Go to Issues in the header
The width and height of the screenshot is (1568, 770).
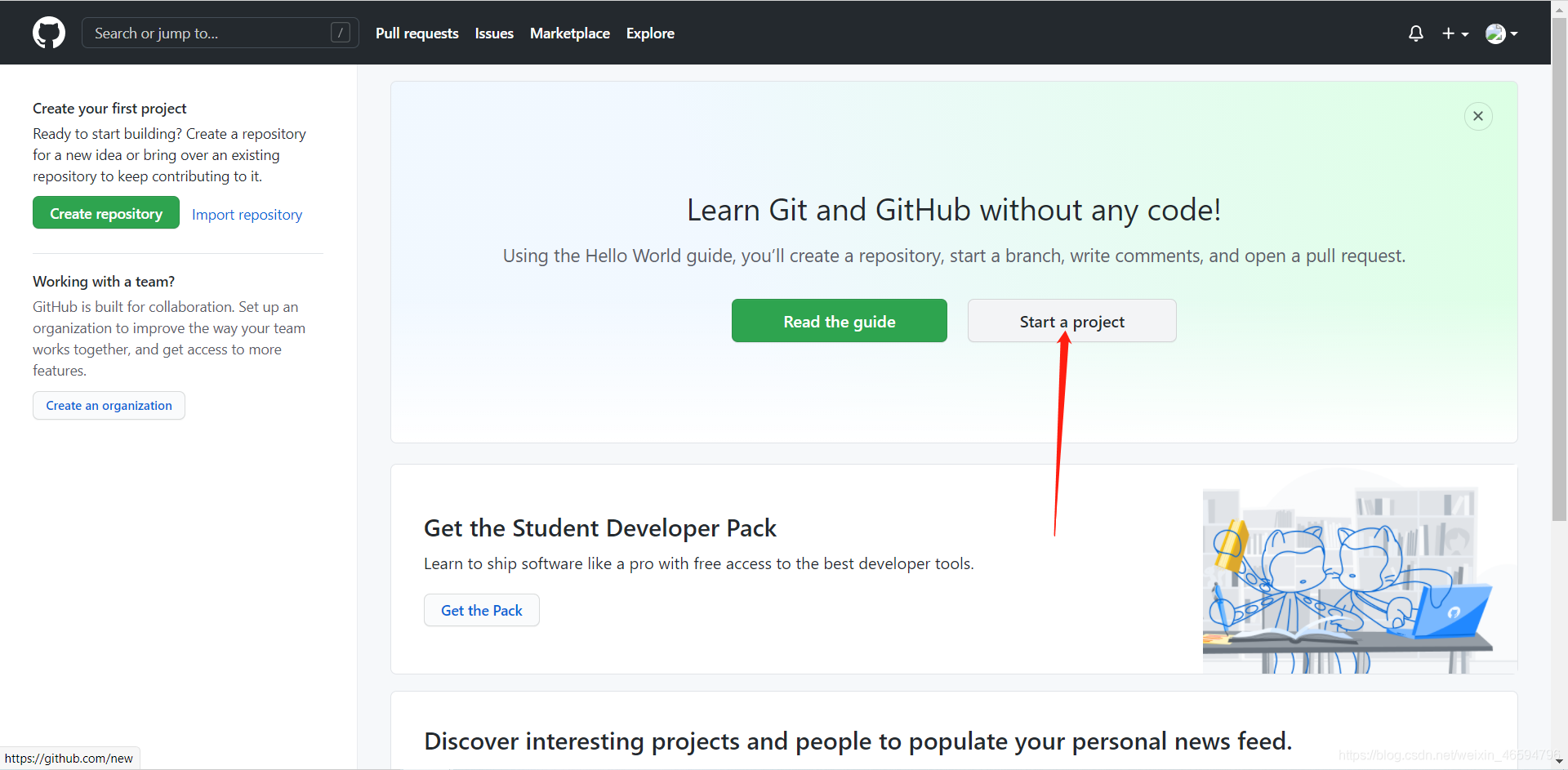tap(494, 33)
